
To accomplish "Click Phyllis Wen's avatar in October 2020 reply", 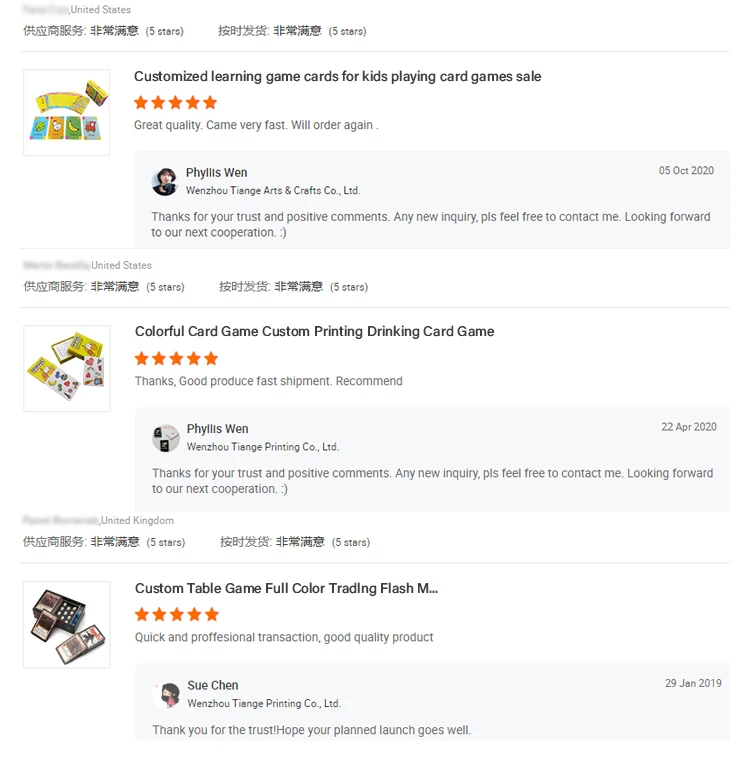I will [x=165, y=182].
